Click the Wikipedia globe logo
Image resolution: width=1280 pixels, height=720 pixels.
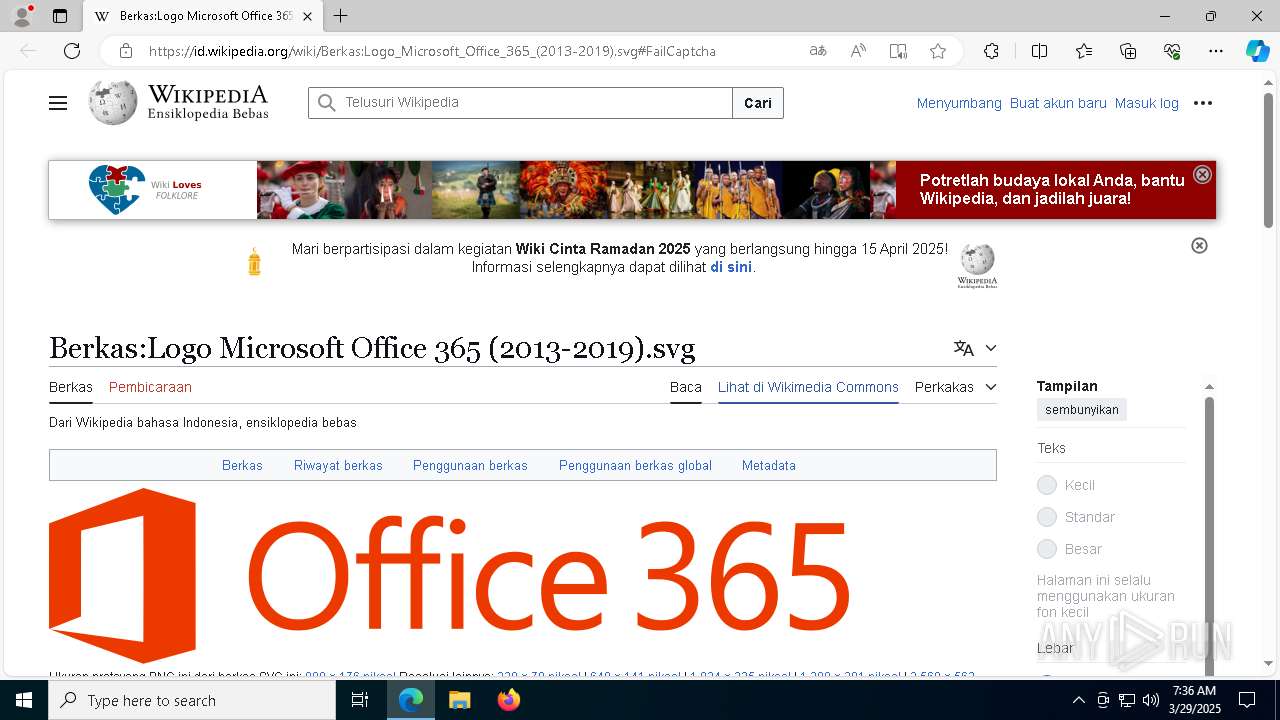point(113,102)
